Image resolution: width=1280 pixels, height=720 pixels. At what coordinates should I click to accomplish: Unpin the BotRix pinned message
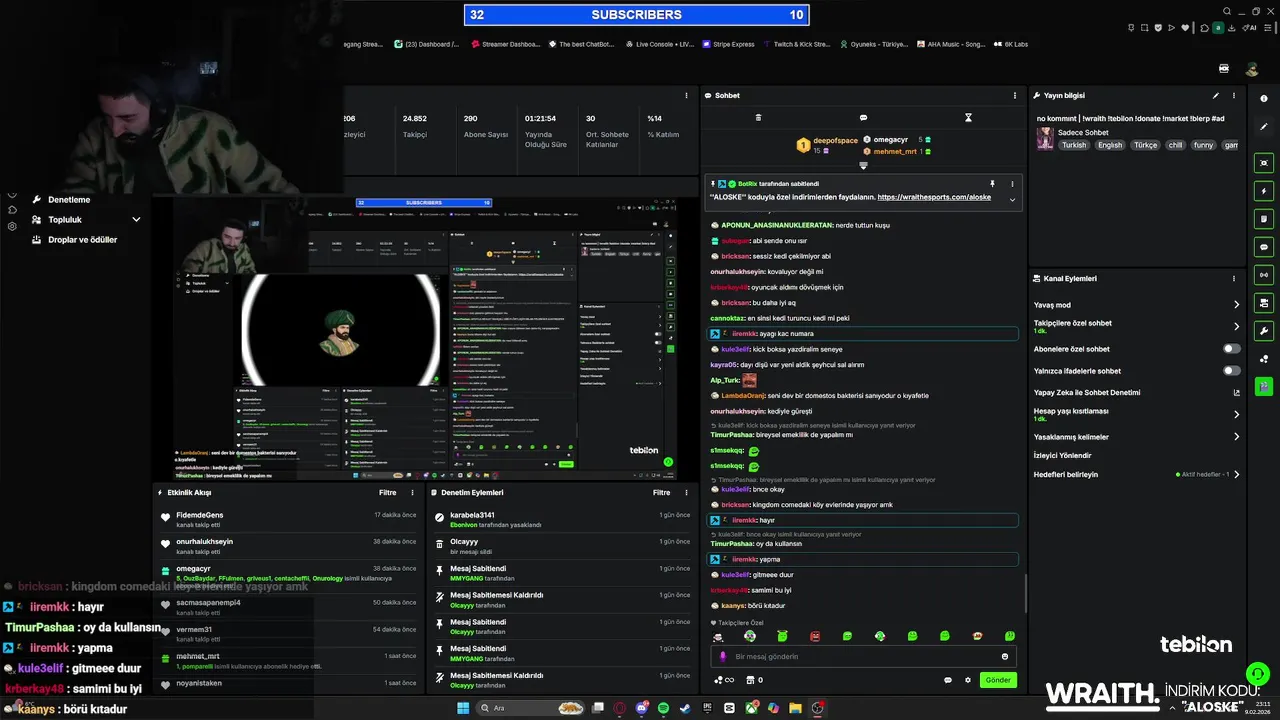point(992,184)
